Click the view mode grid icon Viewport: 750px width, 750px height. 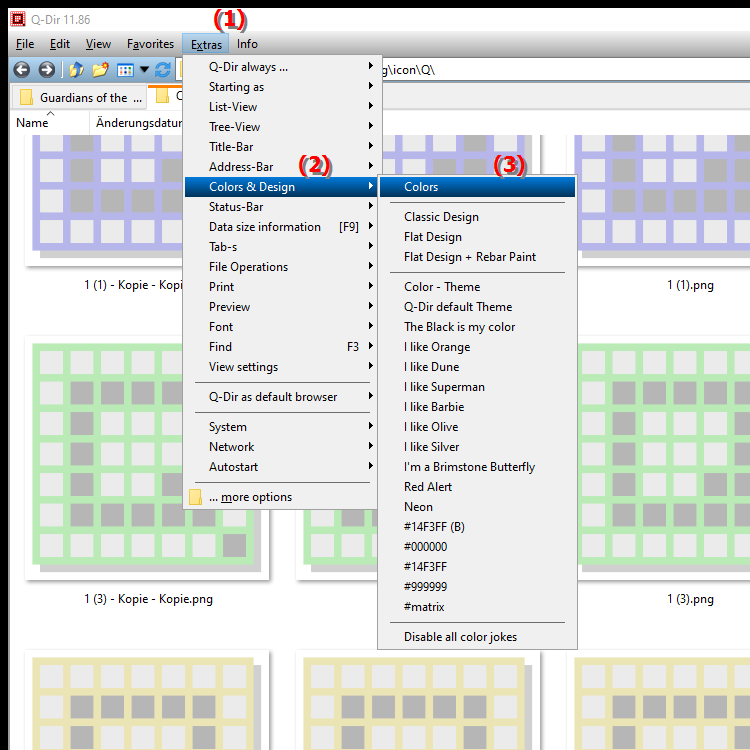tap(125, 70)
